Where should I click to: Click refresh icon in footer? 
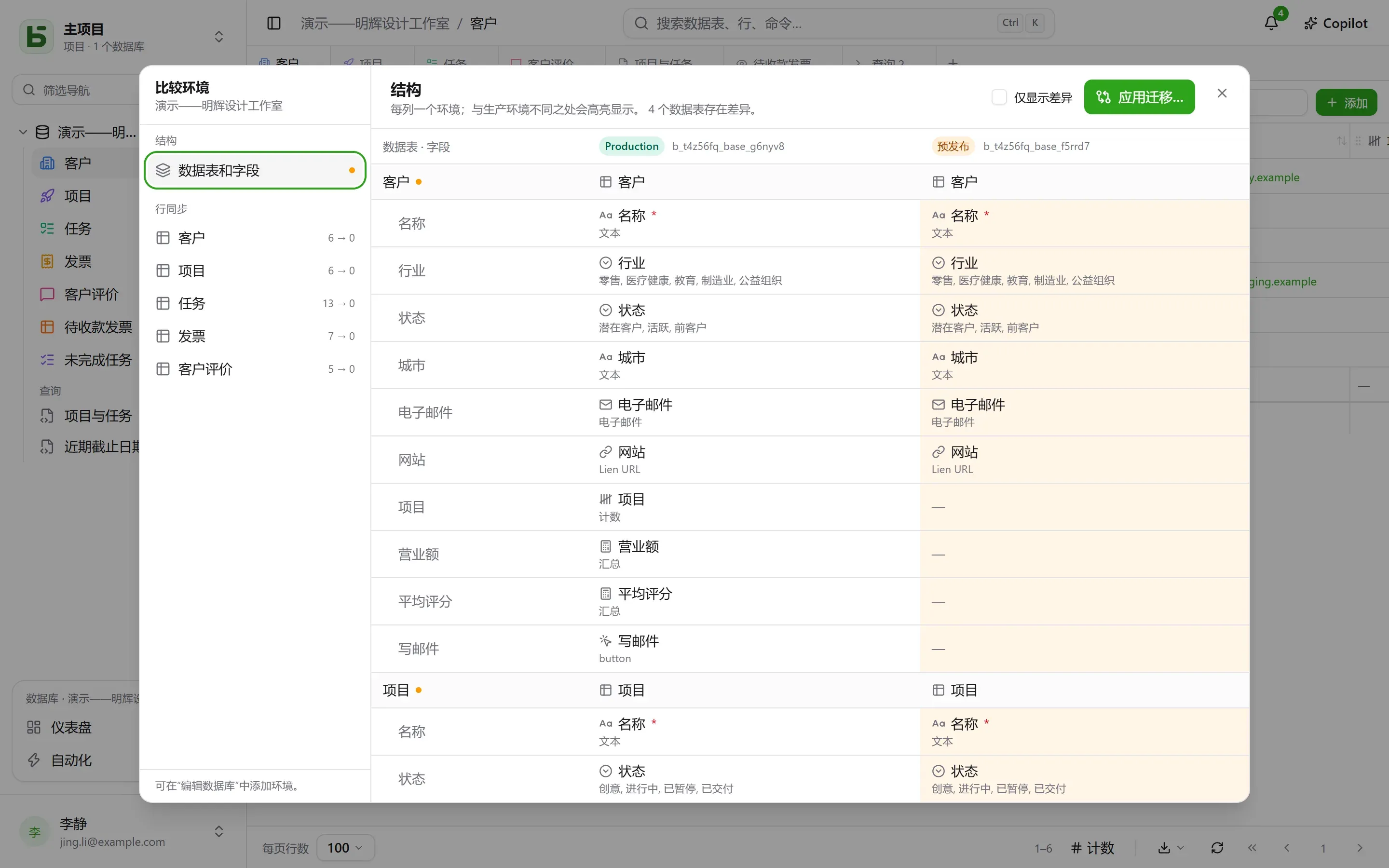tap(1217, 848)
